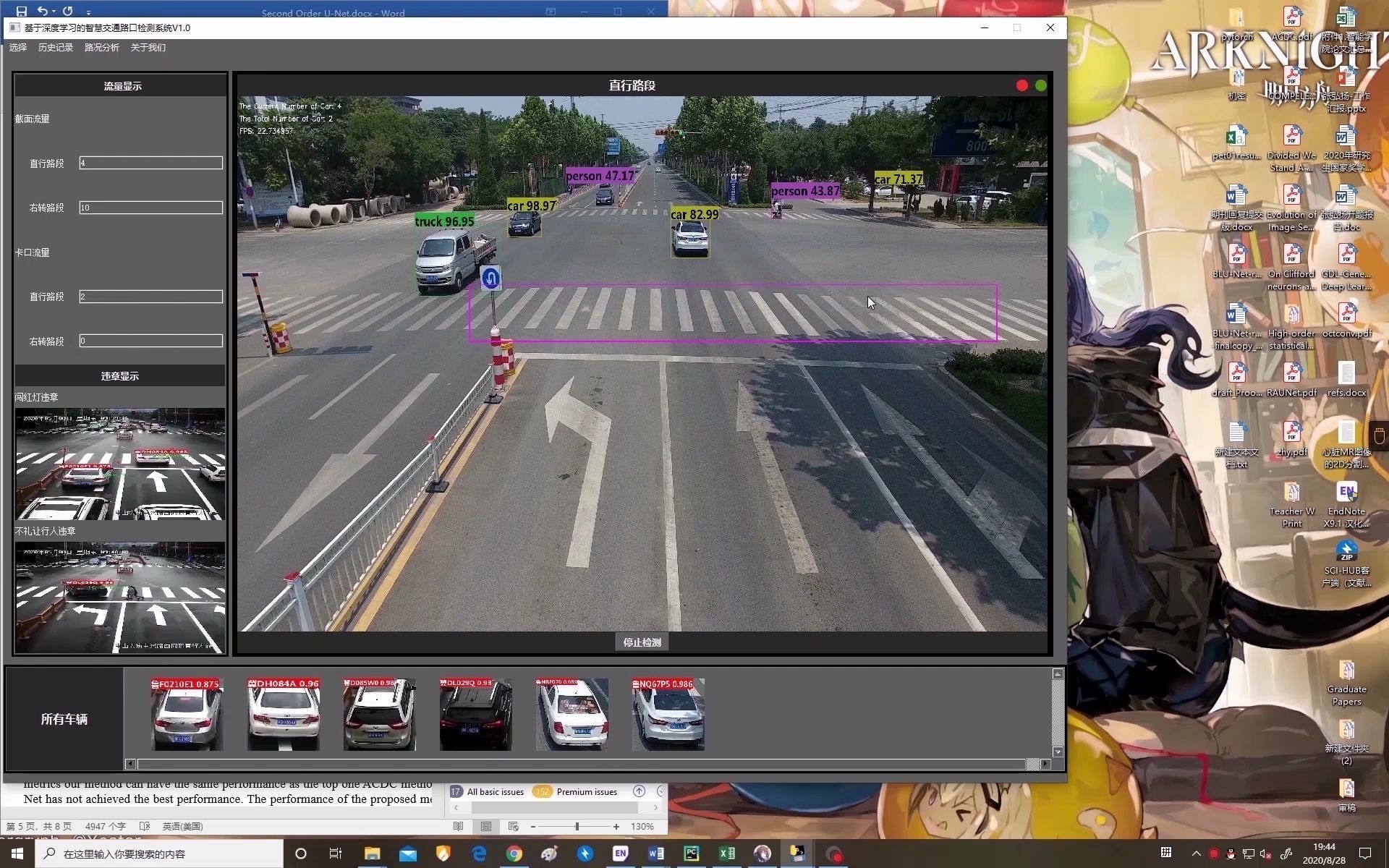Select refs.docx desktop icon
Screen dimensions: 1389x868
point(1346,379)
